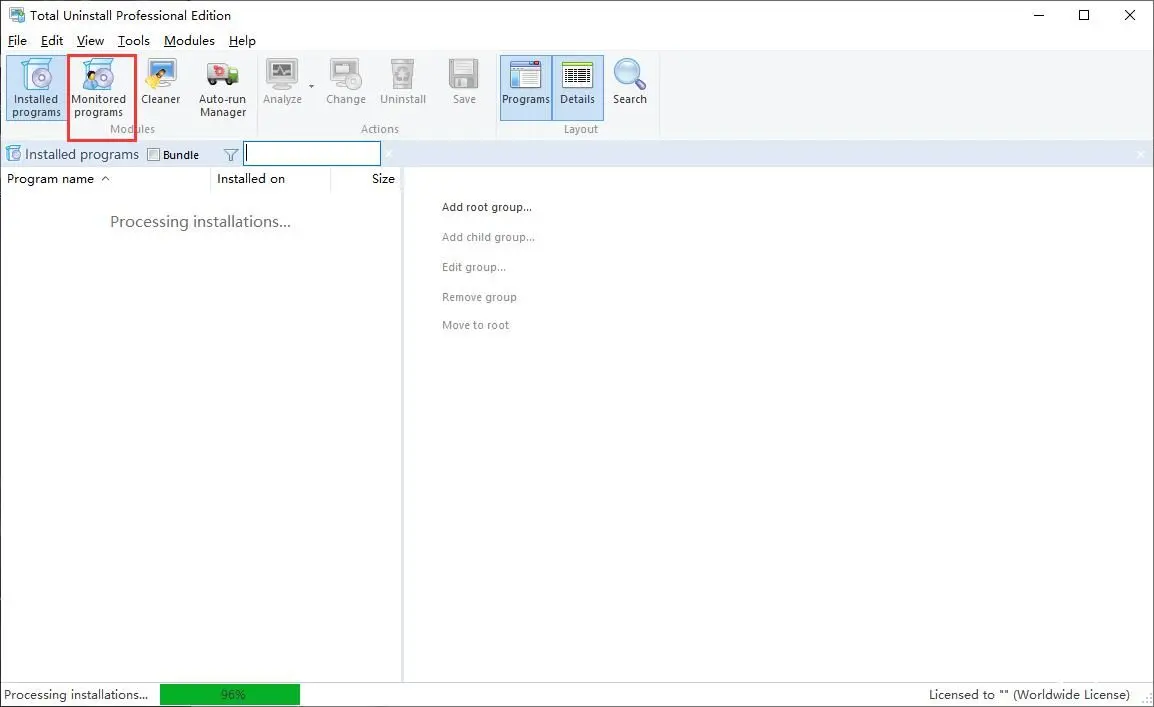Image resolution: width=1154 pixels, height=707 pixels.
Task: Click the Installed programs panel icon
Action: coord(13,154)
